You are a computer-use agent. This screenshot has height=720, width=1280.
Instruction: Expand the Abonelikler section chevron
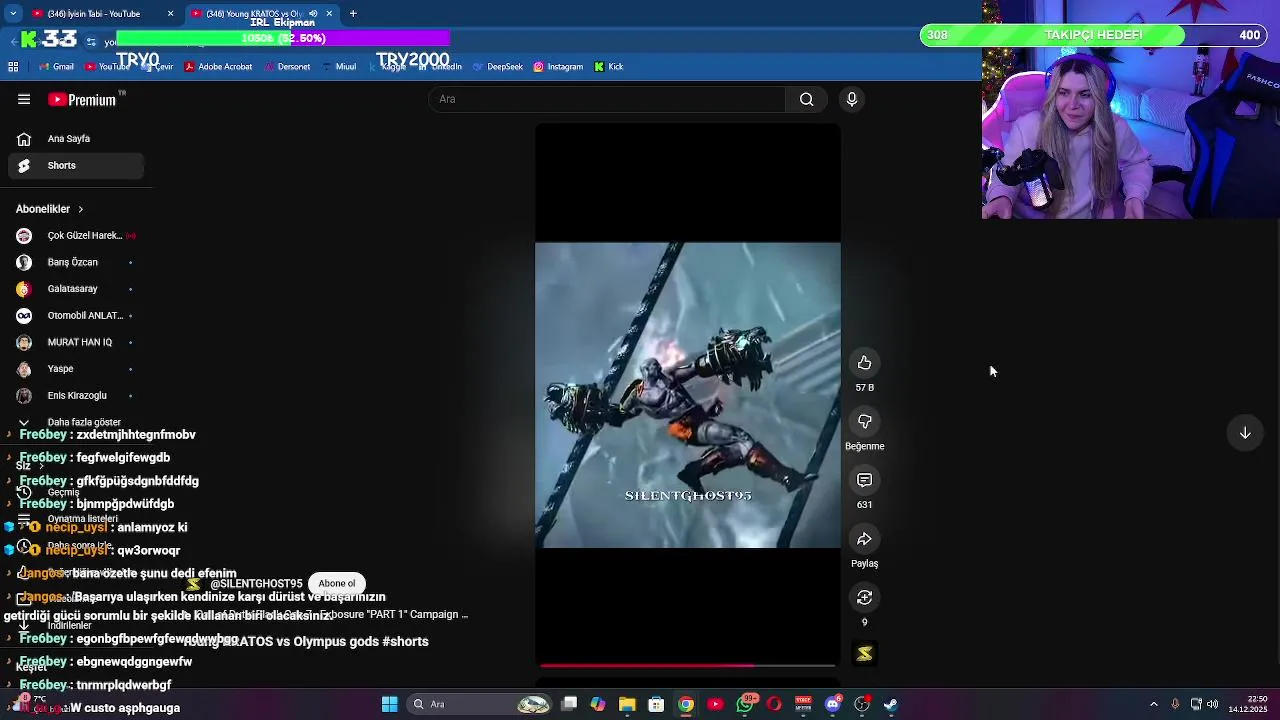pos(80,209)
